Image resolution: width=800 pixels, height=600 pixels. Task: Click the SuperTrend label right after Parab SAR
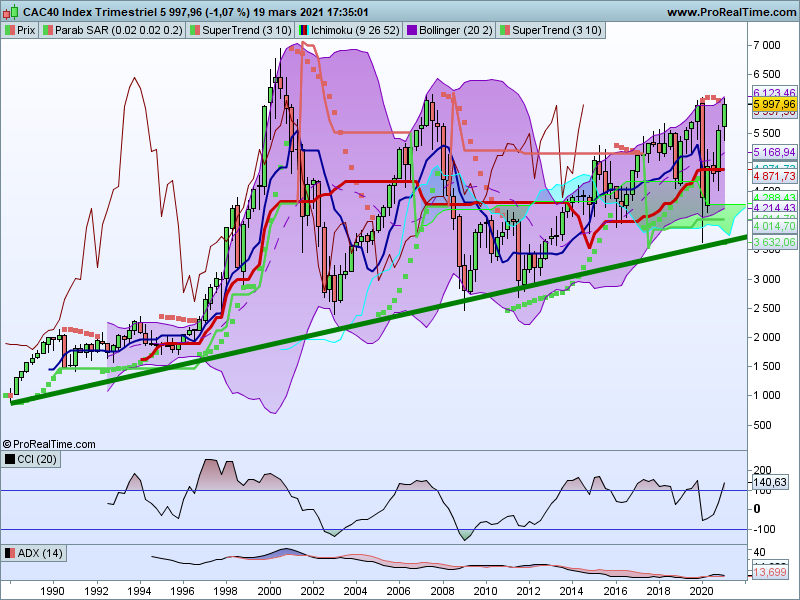point(241,30)
